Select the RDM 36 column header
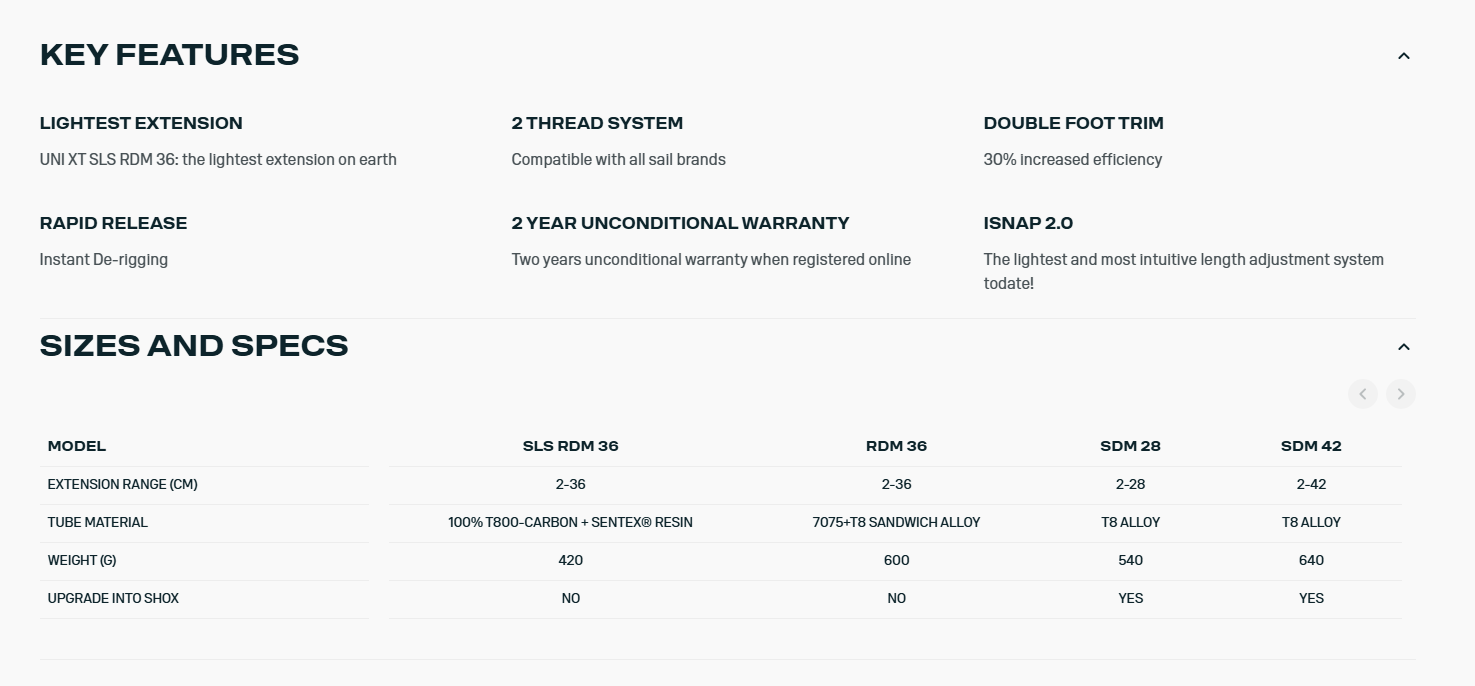1475x686 pixels. pyautogui.click(x=896, y=446)
